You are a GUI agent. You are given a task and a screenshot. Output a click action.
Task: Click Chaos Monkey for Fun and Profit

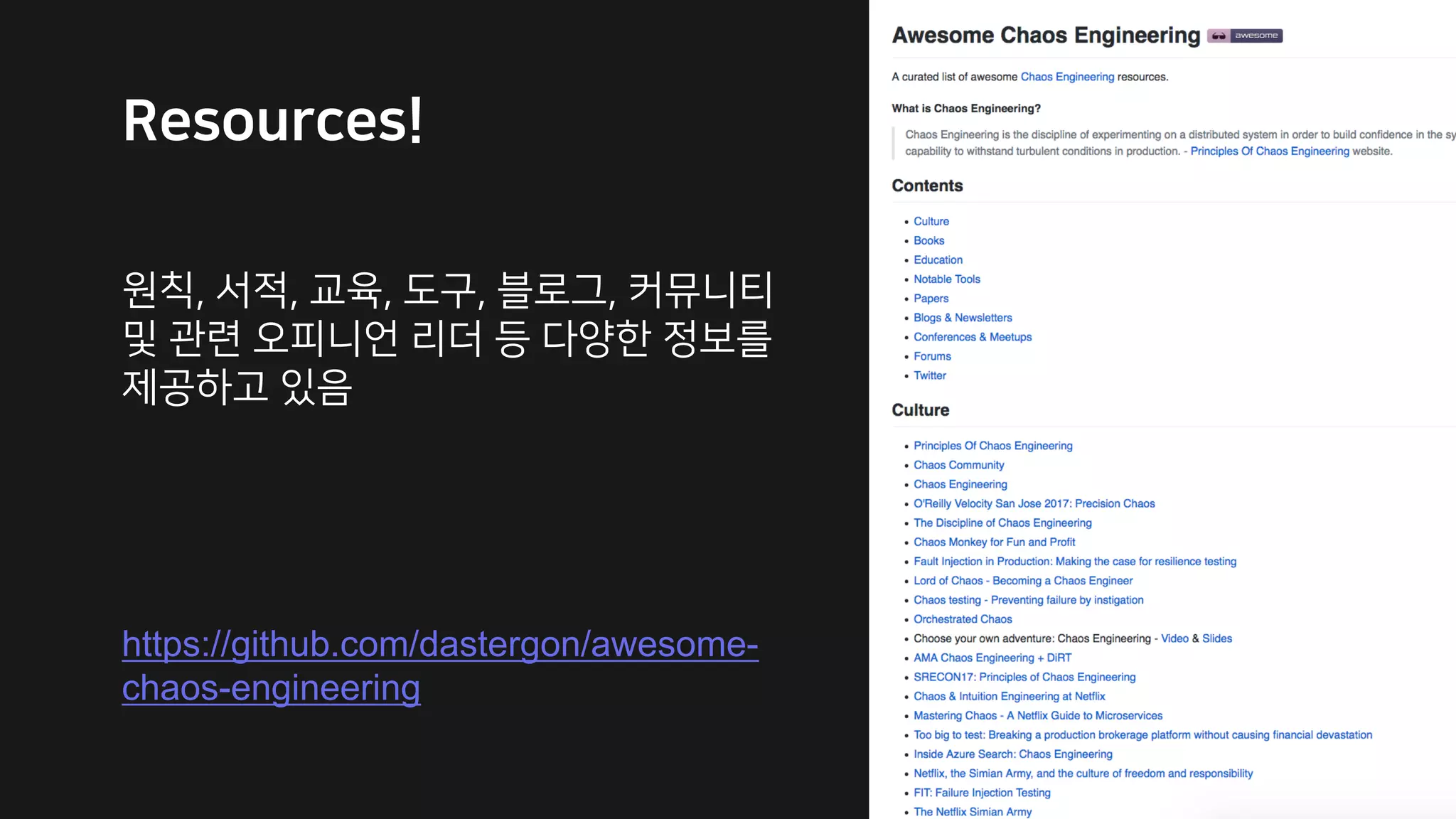994,542
